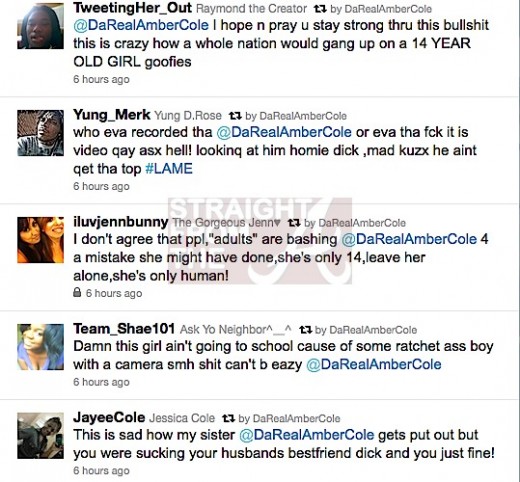Screen dimensions: 520x482
Task: Open TweetingHer_Out's profile picture
Action: pyautogui.click(x=40, y=26)
